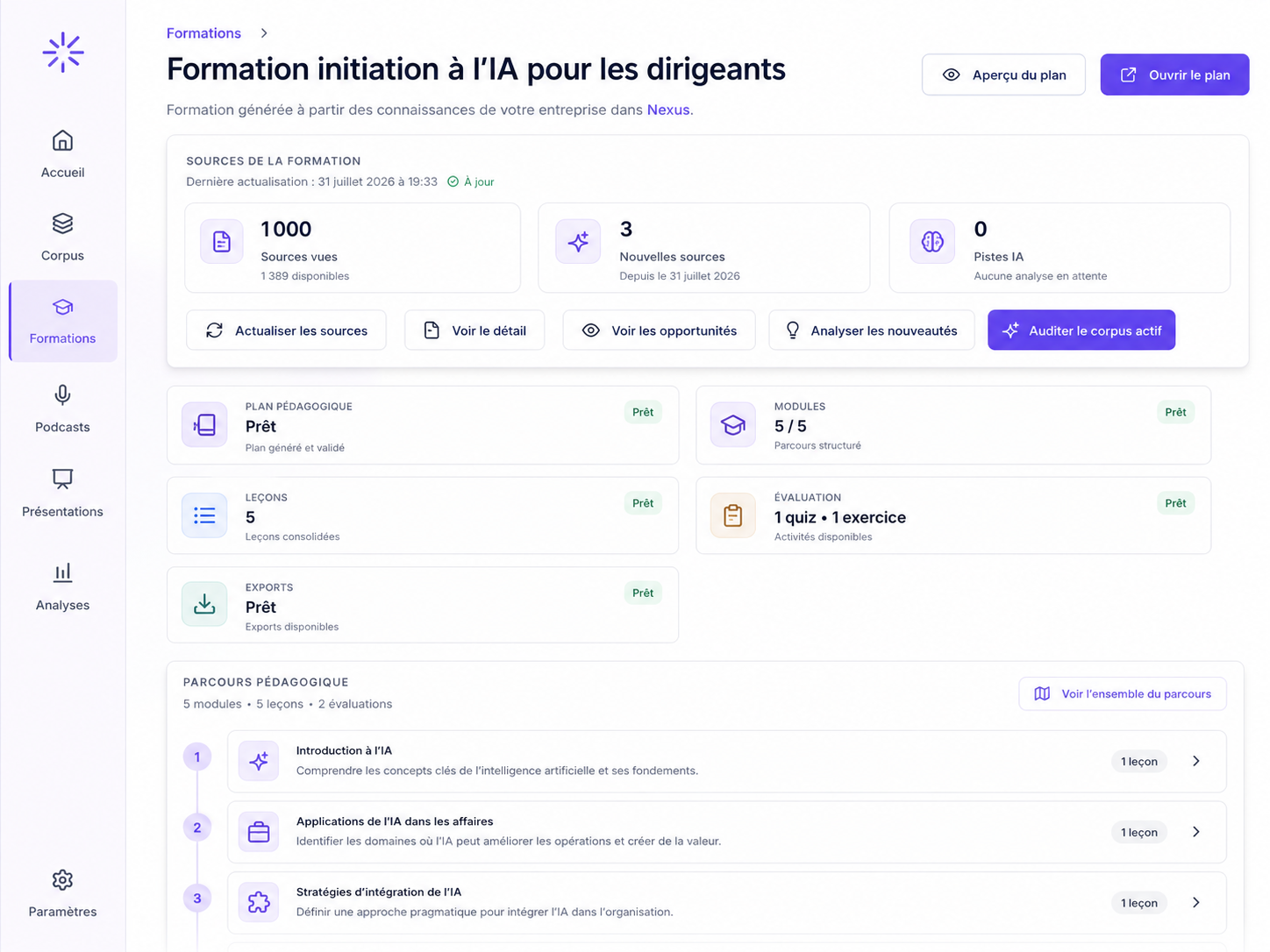Click the Exports download icon
The width and height of the screenshot is (1270, 952).
pos(204,604)
